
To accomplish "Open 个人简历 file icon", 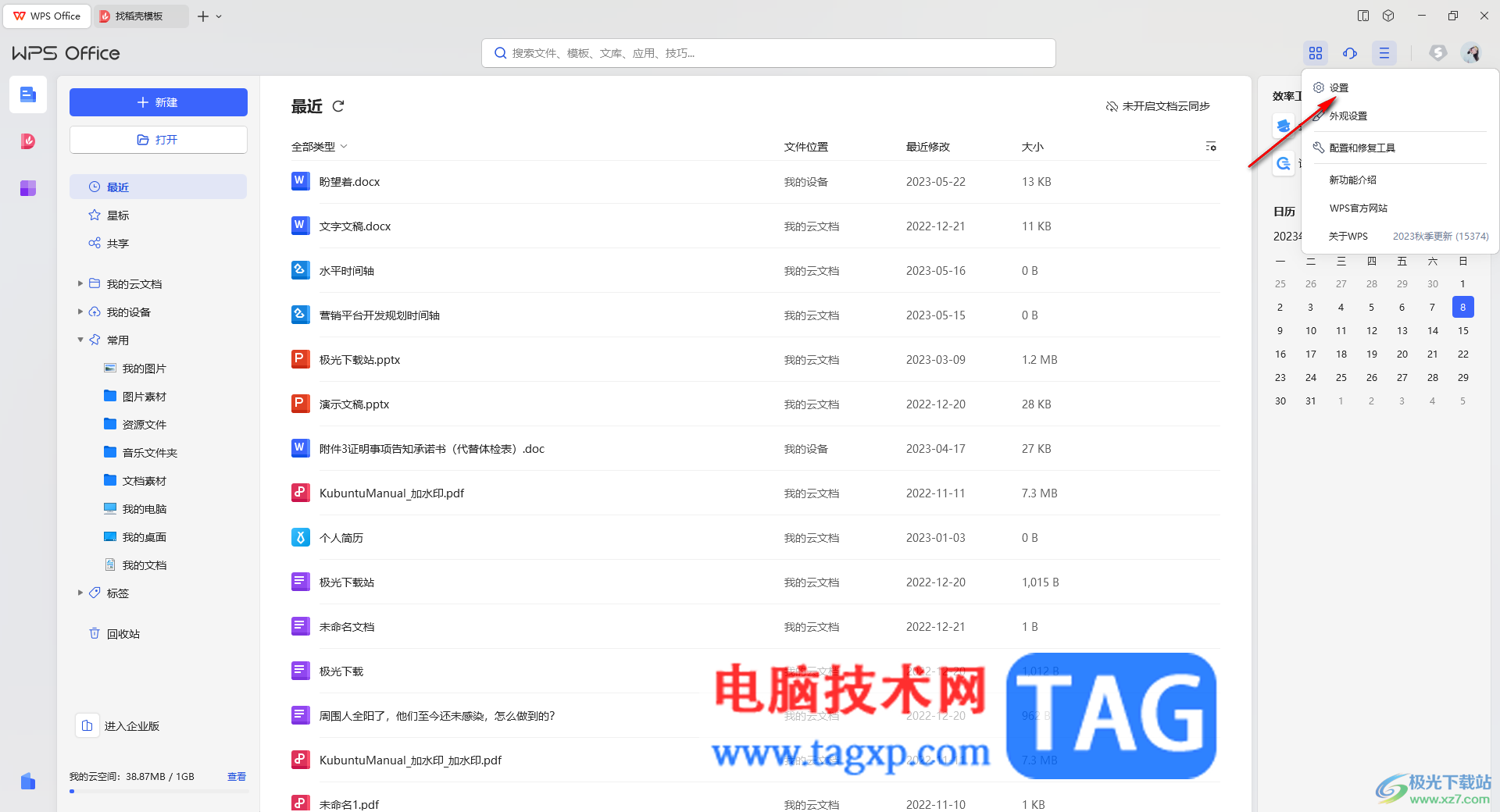I will (300, 537).
